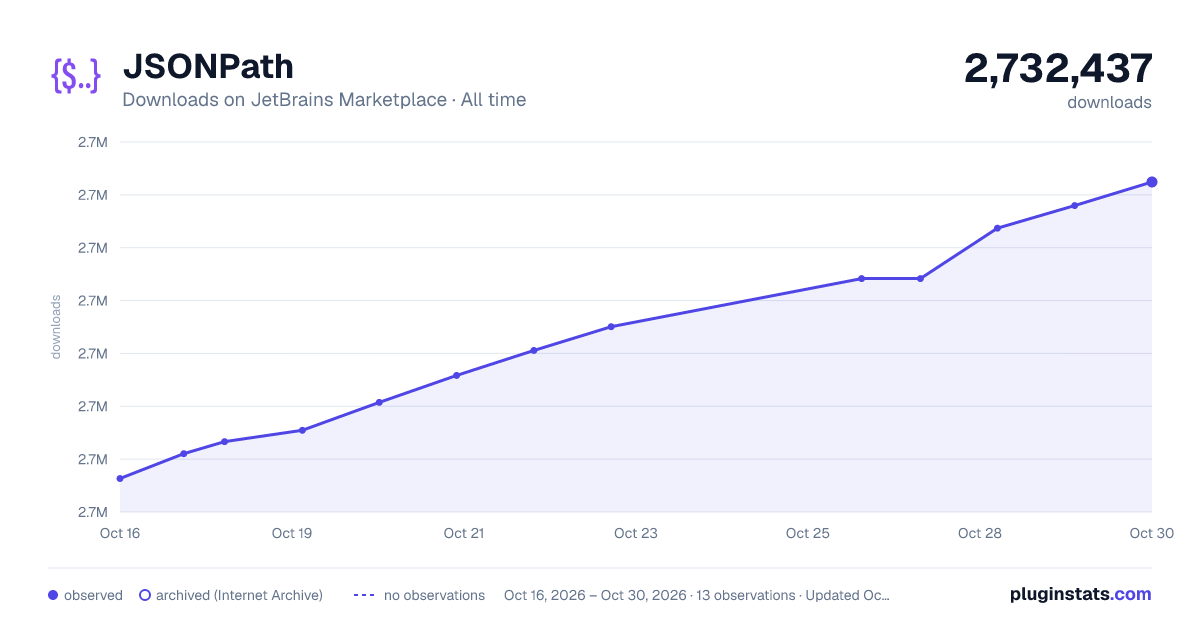Click the filled 'observed' legend dot
The height and width of the screenshot is (630, 1200).
(53, 595)
